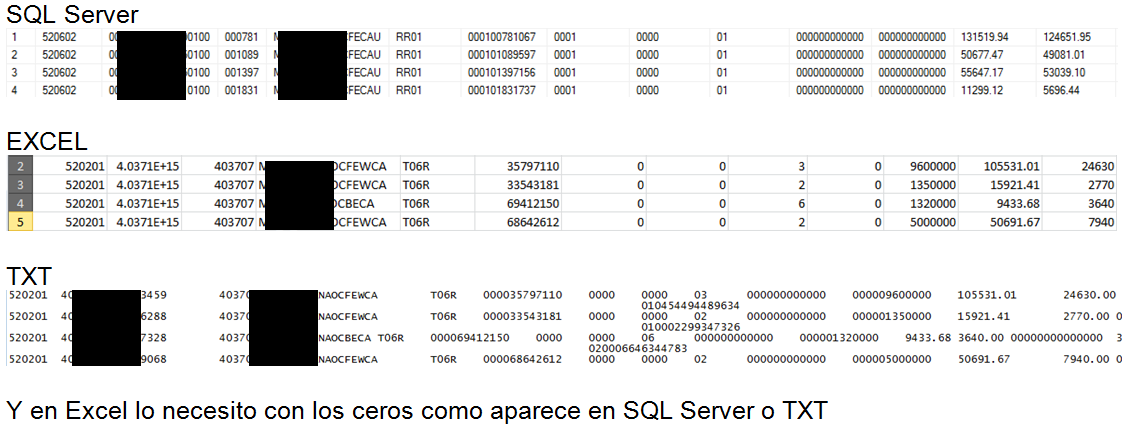Click TXT value 000033543181
Screen dimensions: 1129x426
tap(522, 316)
